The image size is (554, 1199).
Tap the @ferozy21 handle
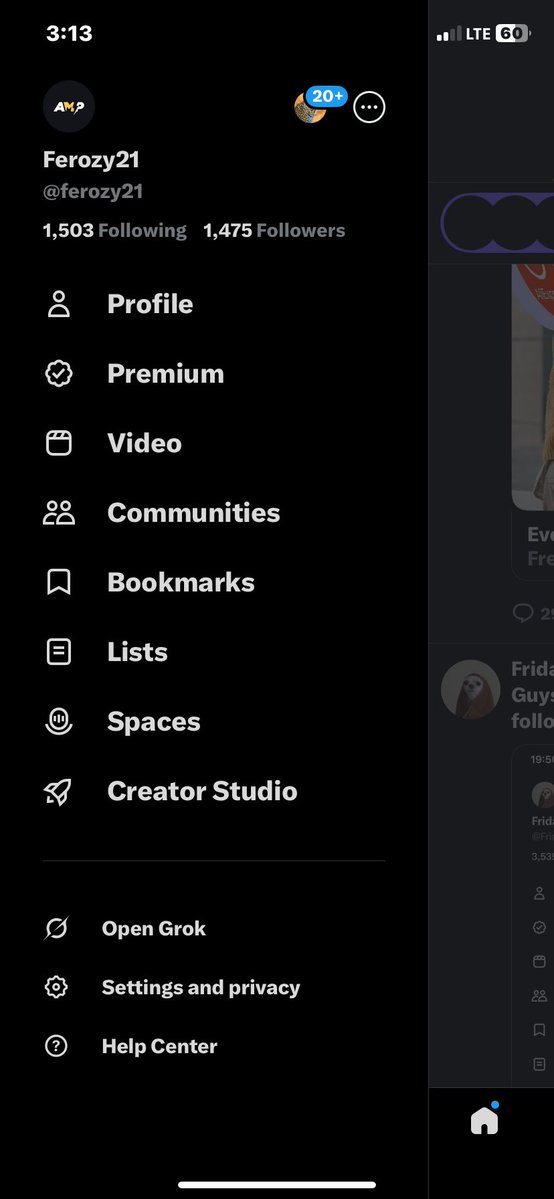(93, 191)
